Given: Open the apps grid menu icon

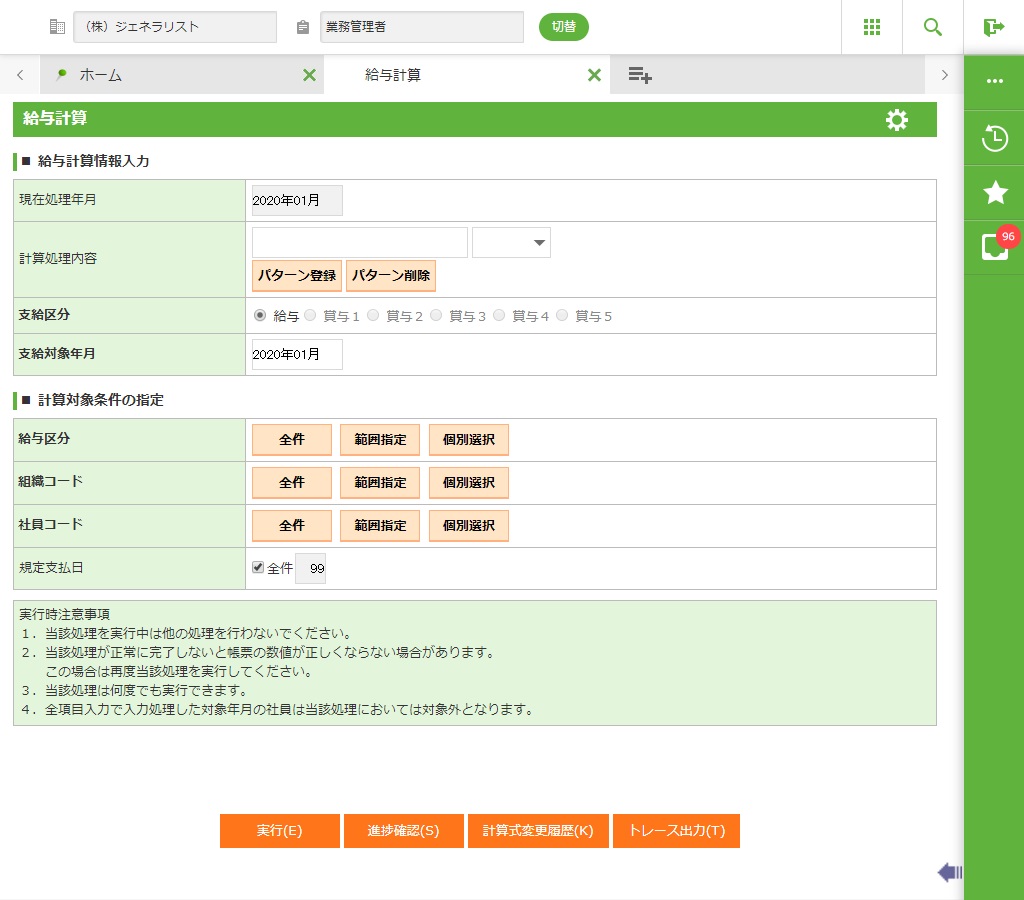Looking at the screenshot, I should [x=871, y=27].
